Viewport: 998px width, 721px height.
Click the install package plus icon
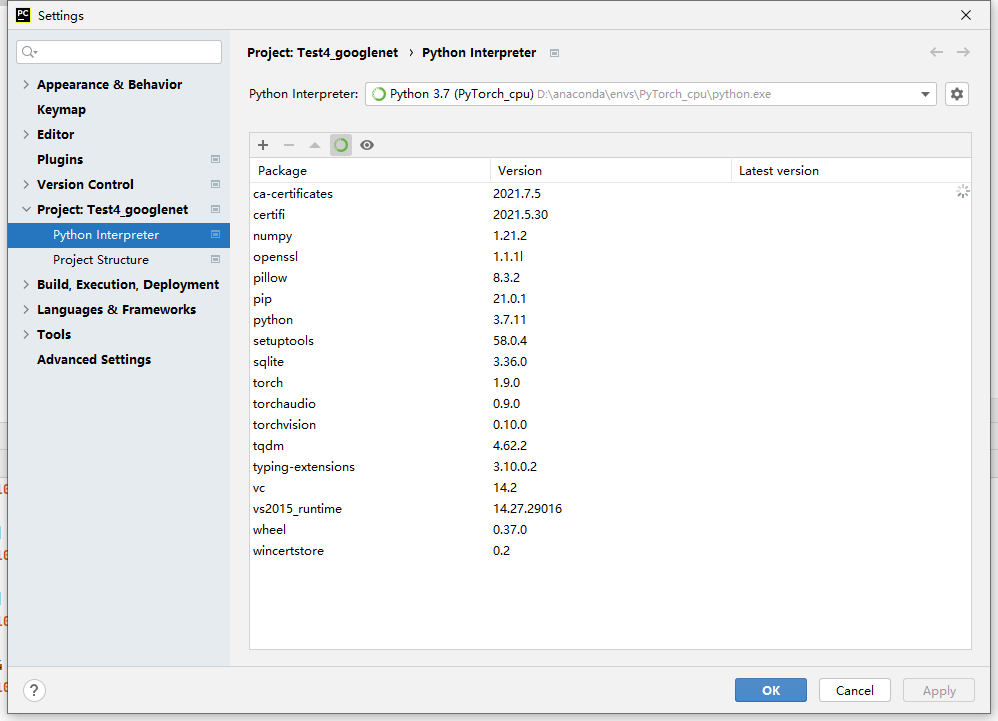263,145
